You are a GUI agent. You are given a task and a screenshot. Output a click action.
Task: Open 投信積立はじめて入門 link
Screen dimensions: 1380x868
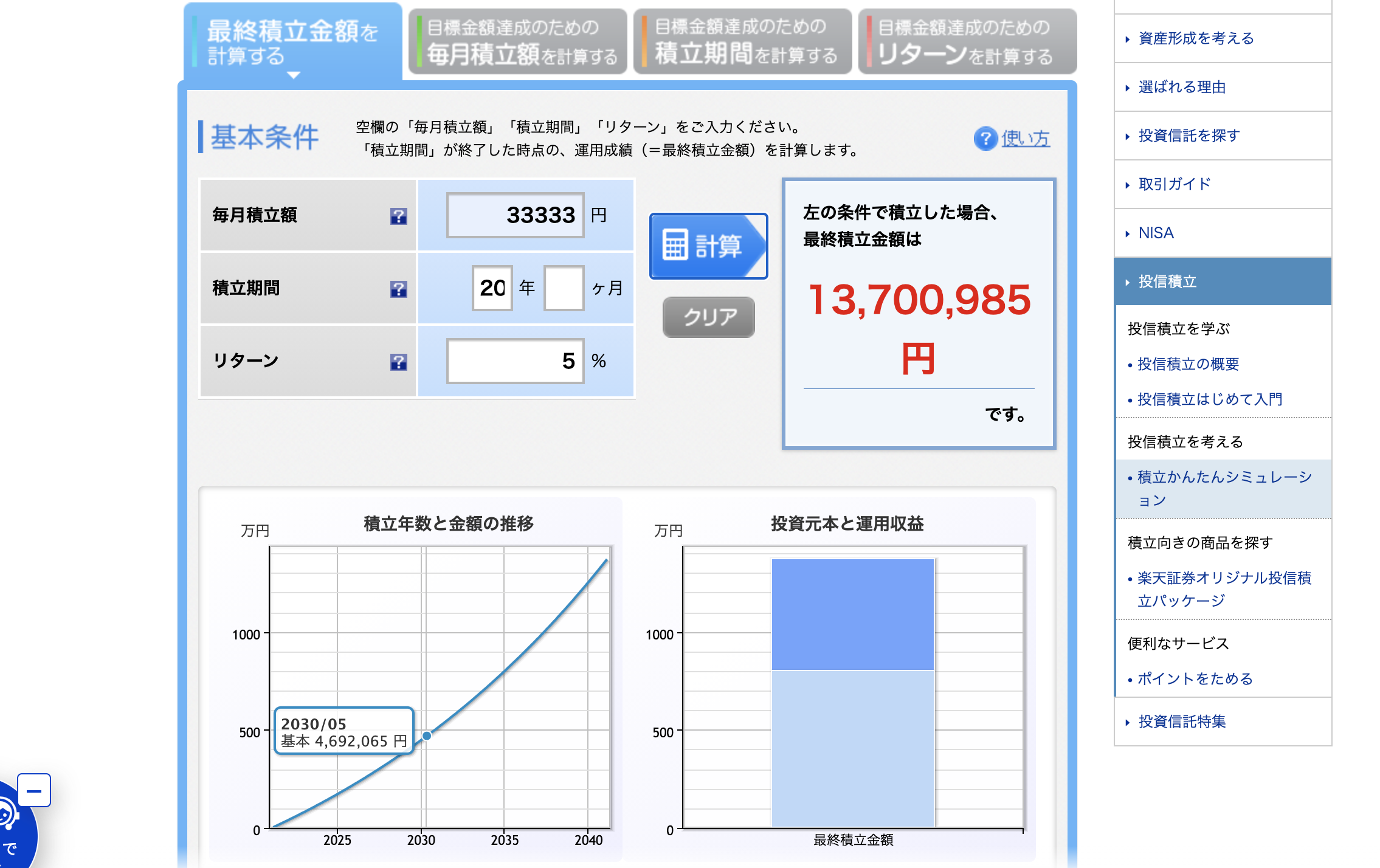pos(1209,399)
